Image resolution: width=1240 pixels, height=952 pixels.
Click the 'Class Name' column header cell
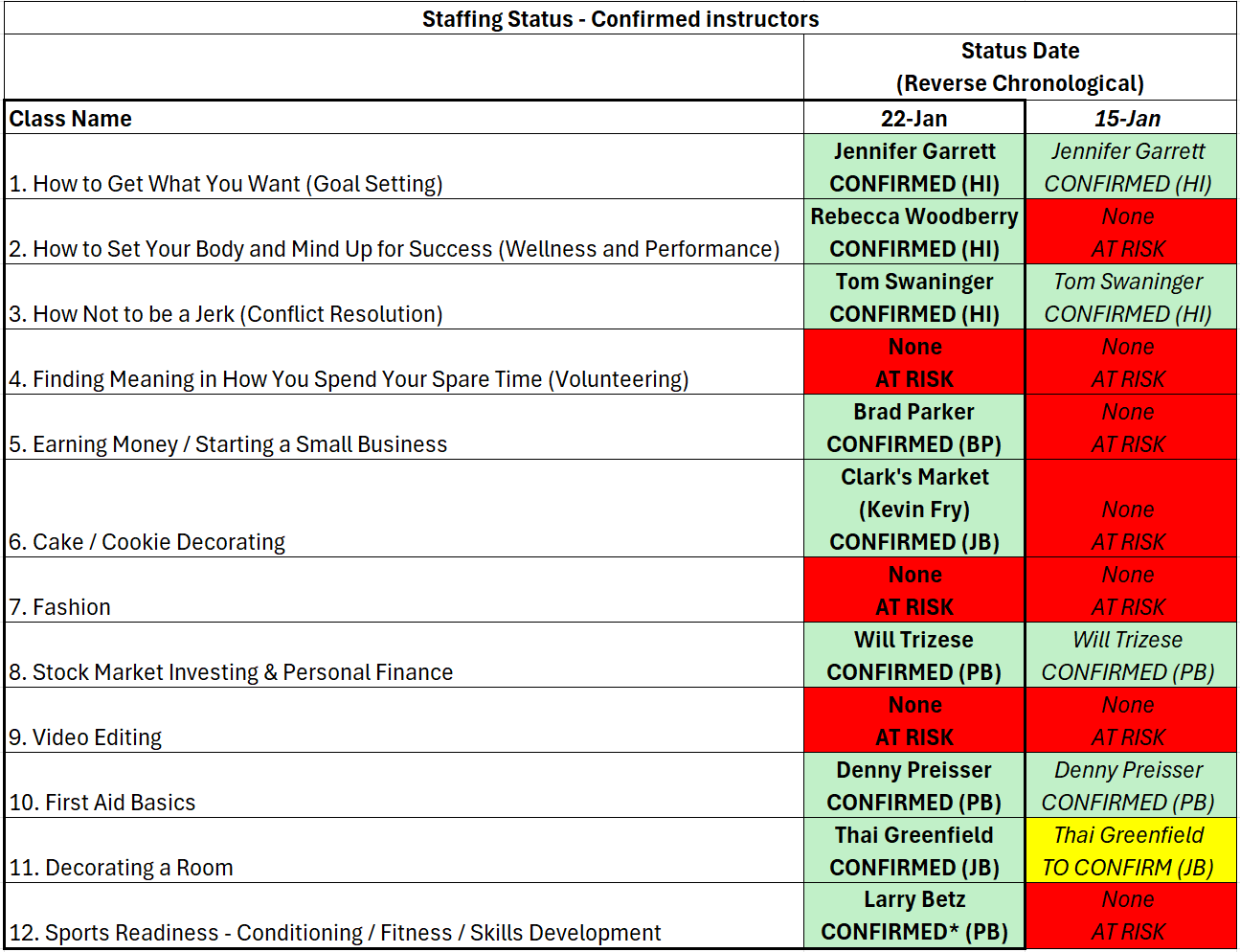tap(403, 118)
